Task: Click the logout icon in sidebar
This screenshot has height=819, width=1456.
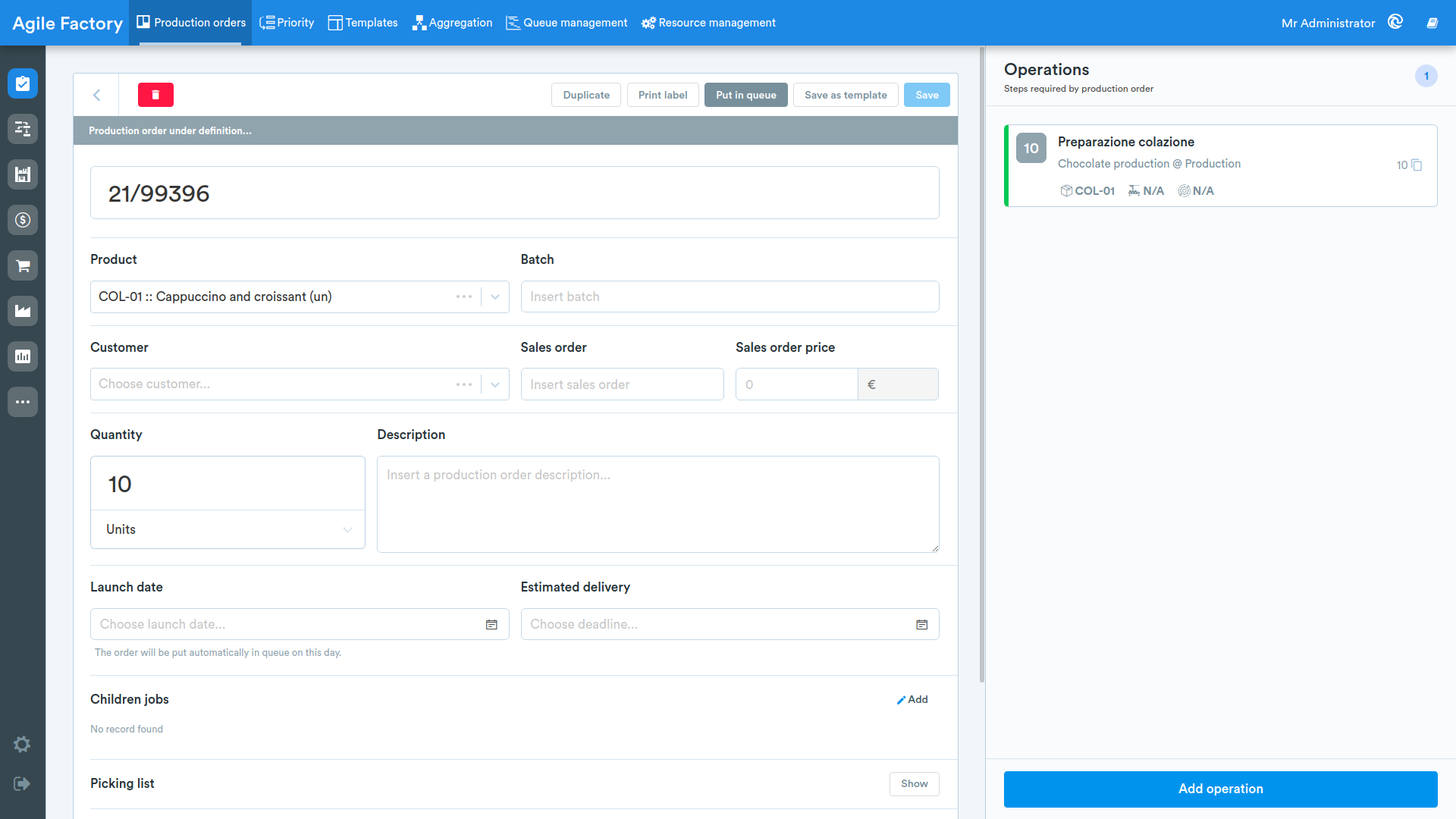Action: [22, 783]
